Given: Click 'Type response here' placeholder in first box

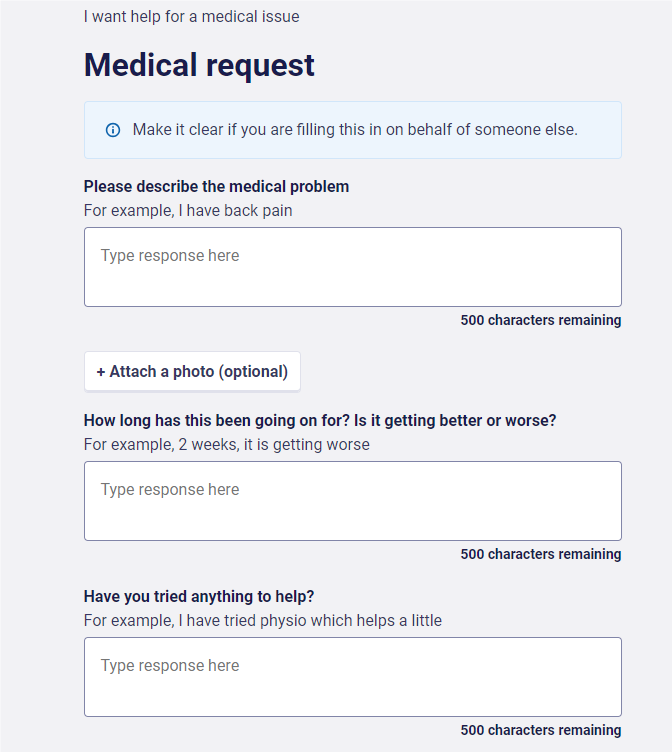Looking at the screenshot, I should pyautogui.click(x=170, y=256).
